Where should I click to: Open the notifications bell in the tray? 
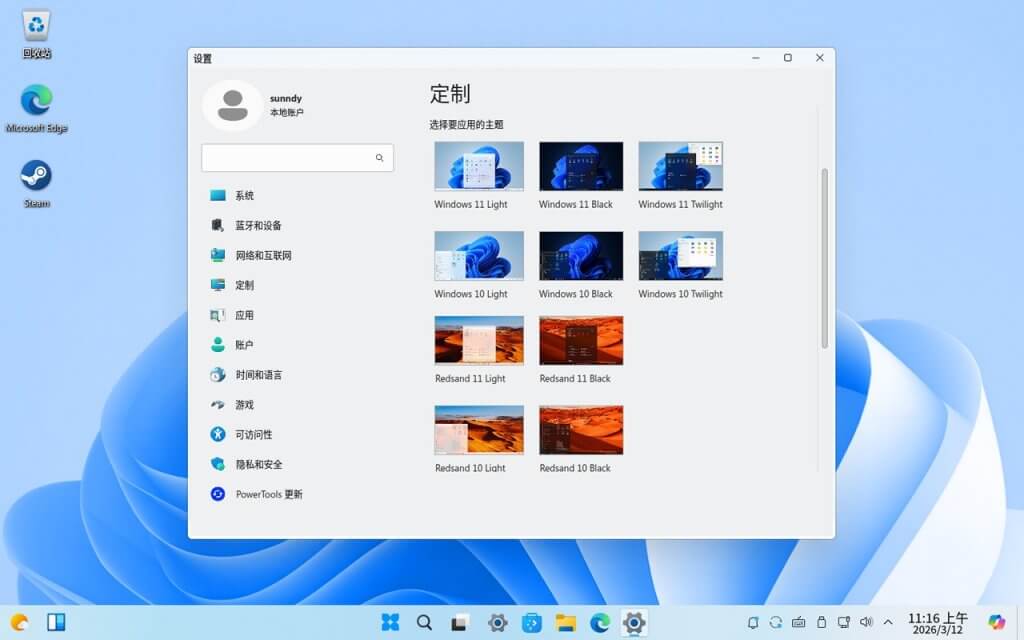752,623
